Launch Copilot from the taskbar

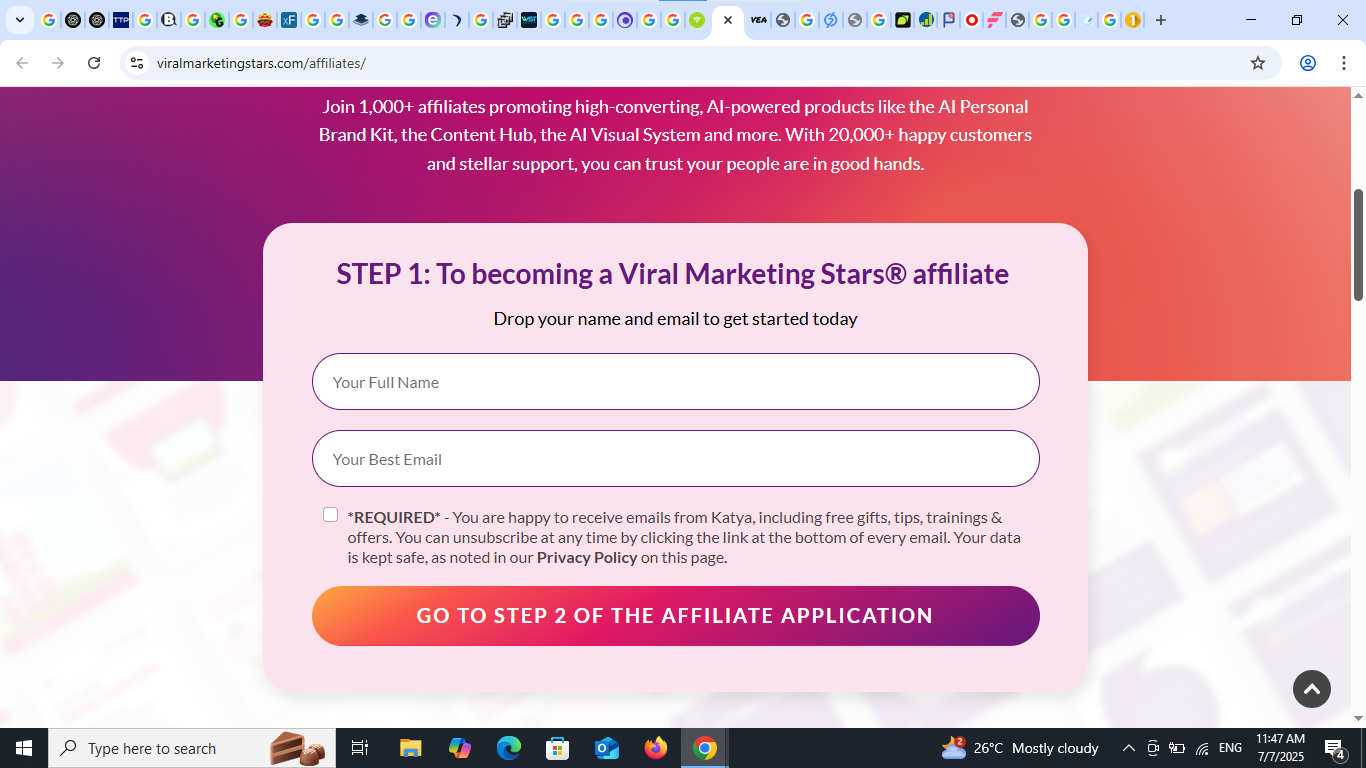click(460, 748)
